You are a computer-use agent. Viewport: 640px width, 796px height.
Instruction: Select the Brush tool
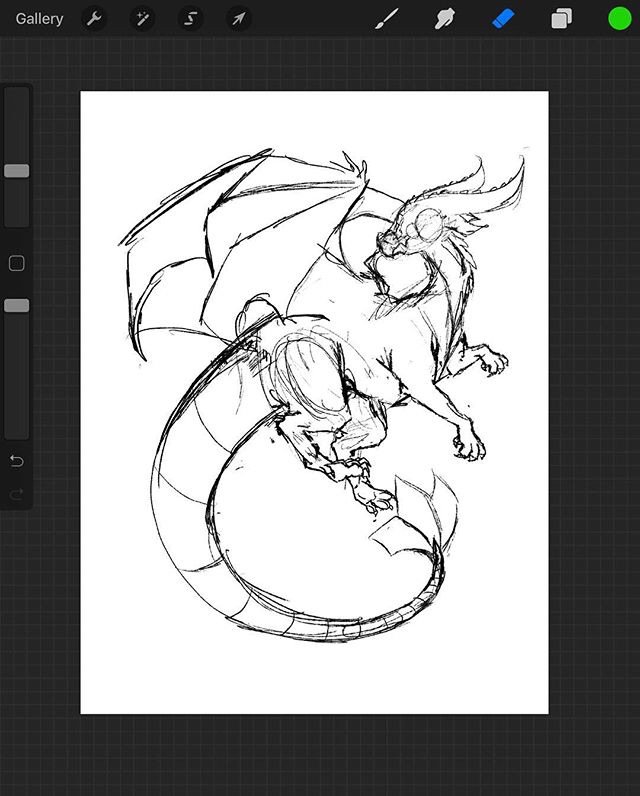[x=387, y=19]
